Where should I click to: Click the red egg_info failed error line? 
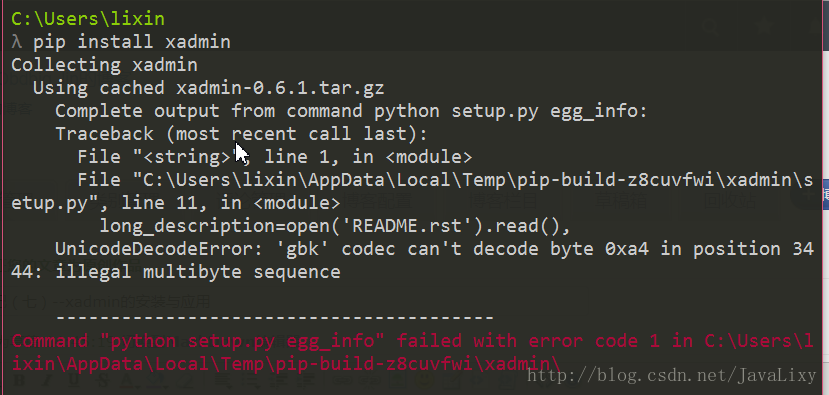412,352
